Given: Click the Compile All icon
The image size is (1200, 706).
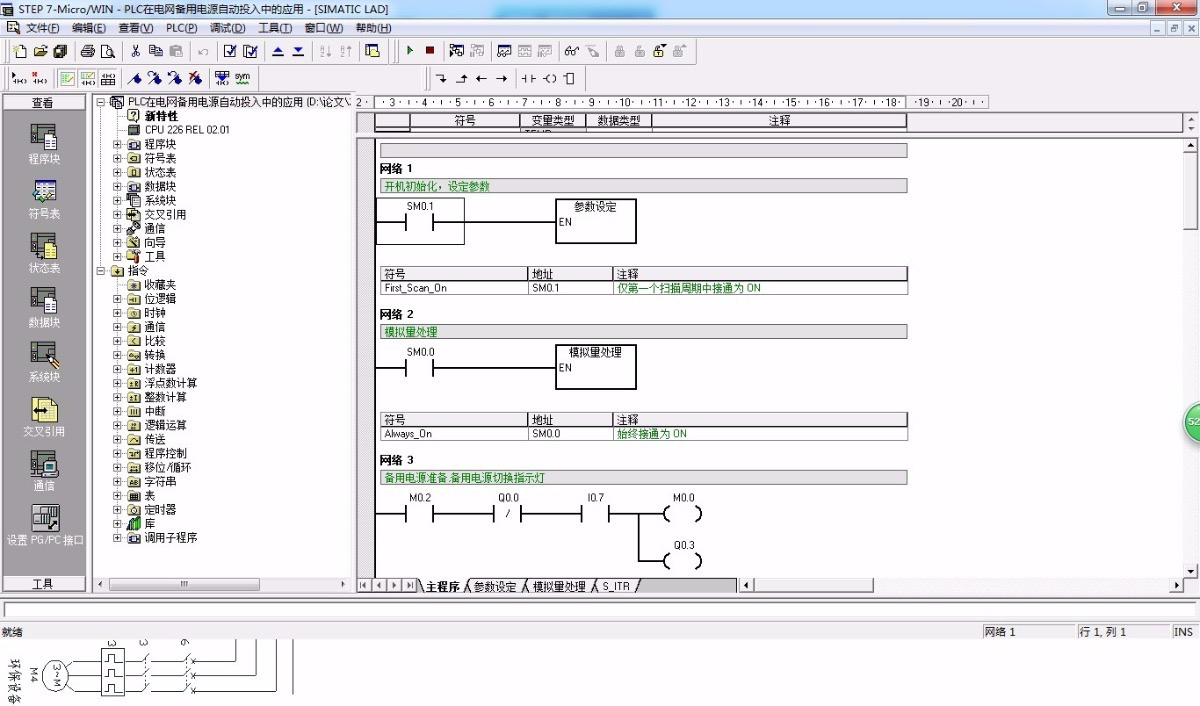Looking at the screenshot, I should 250,51.
